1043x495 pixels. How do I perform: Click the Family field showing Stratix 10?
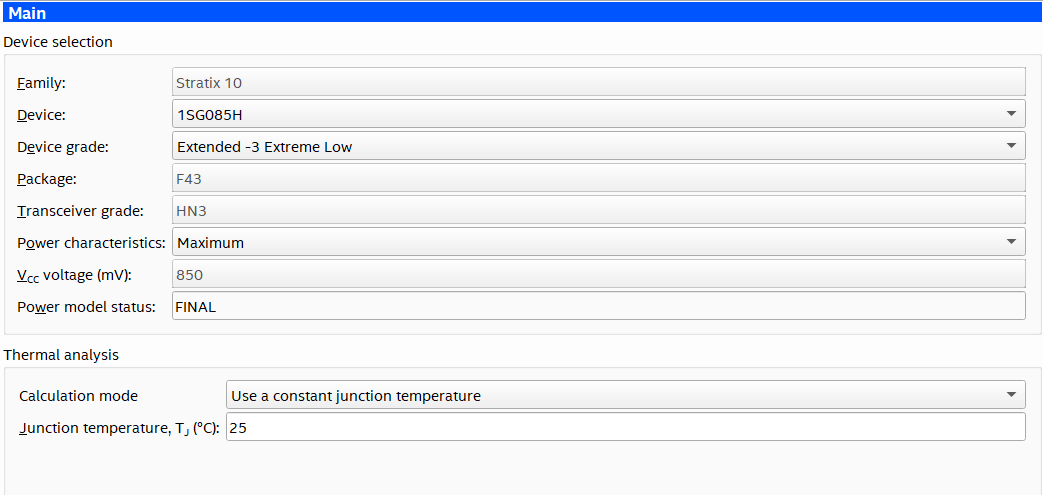598,82
